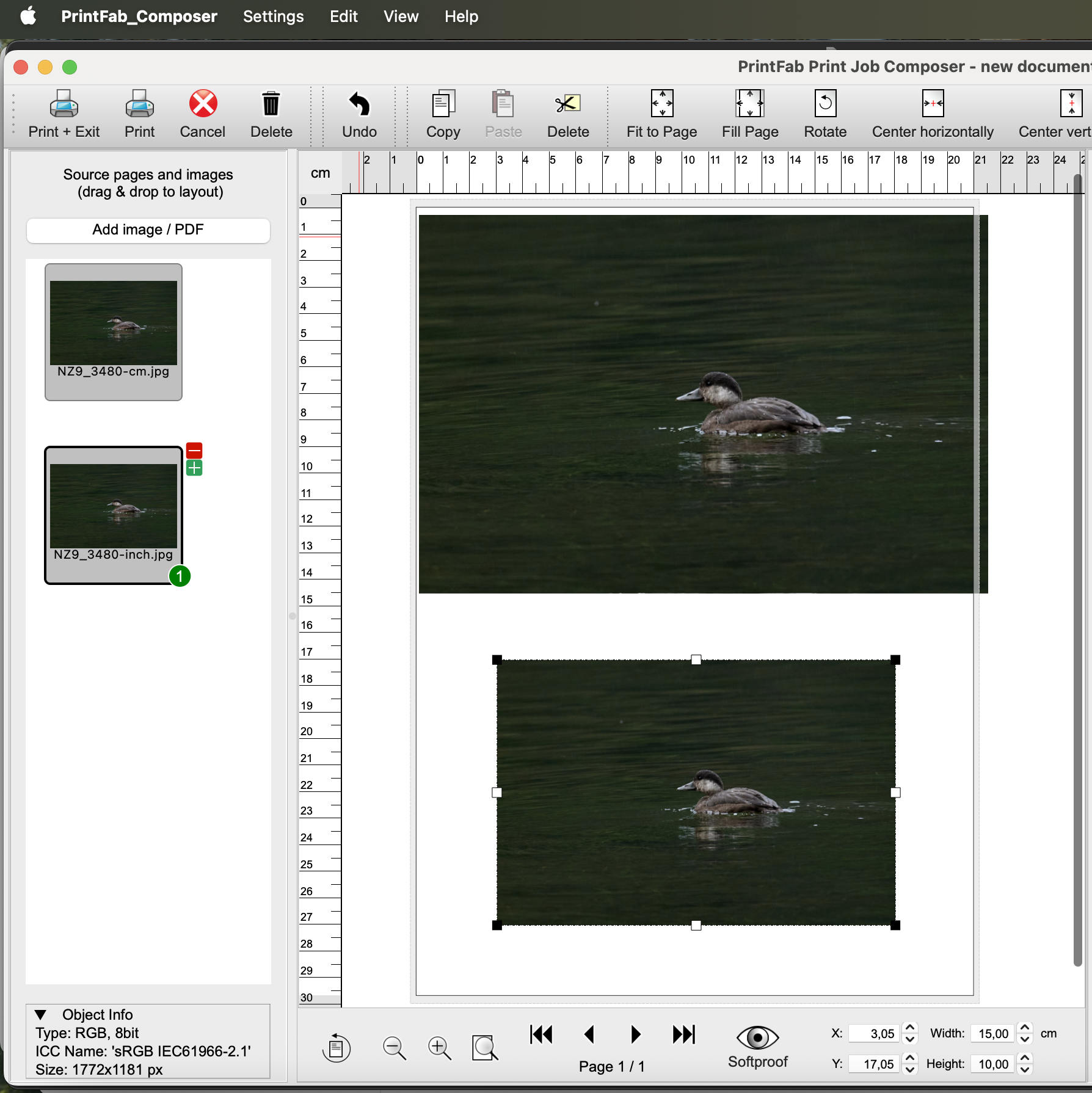The image size is (1092, 1093).
Task: Click the Width input field
Action: coord(993,1034)
